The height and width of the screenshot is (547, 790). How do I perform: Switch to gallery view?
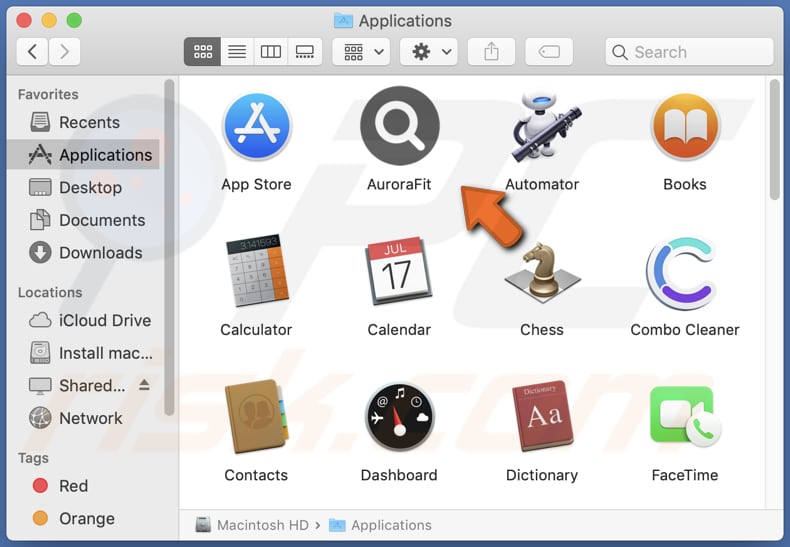[x=305, y=51]
